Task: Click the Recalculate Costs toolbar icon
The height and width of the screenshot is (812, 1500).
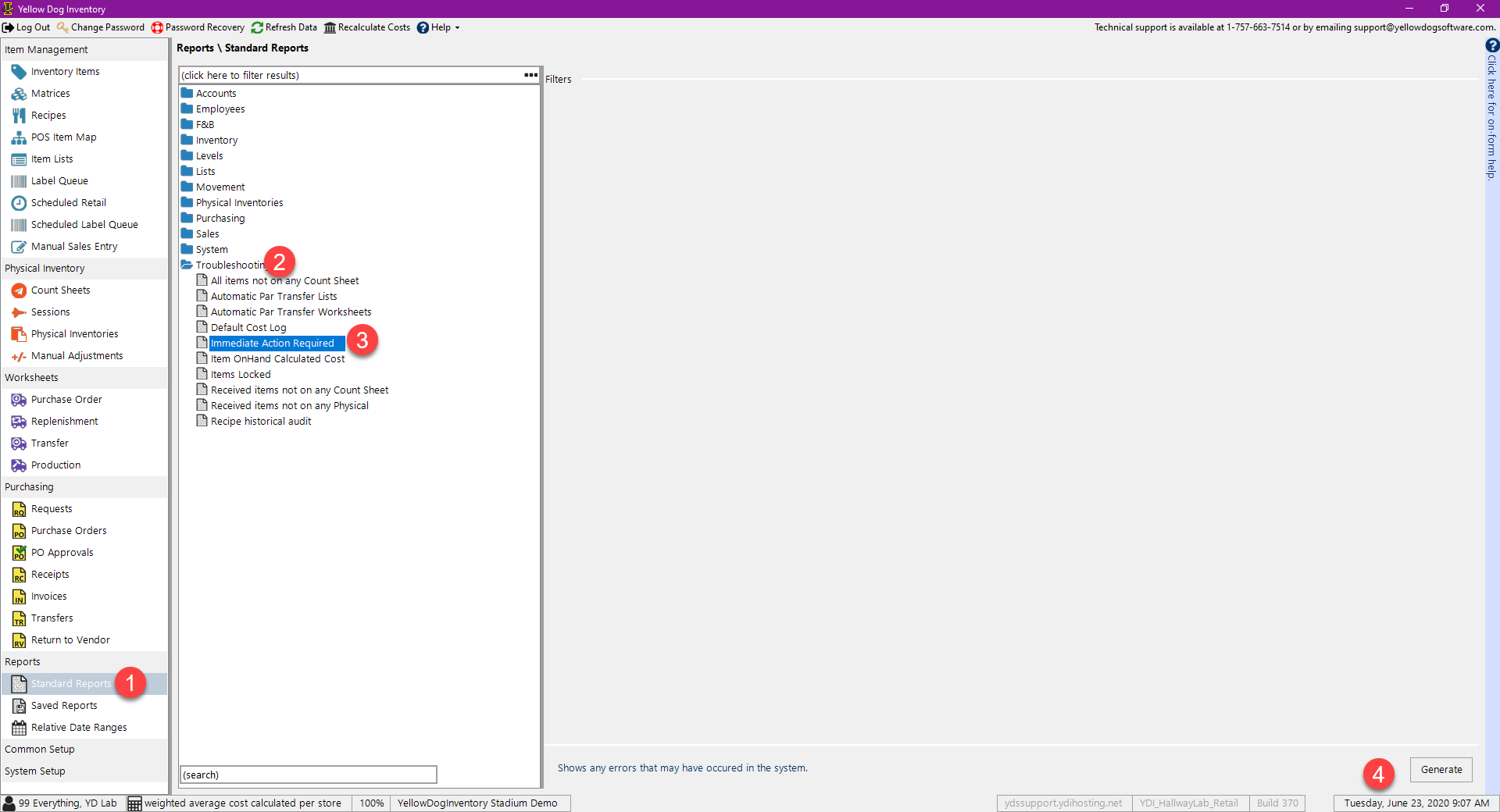Action: [x=330, y=27]
